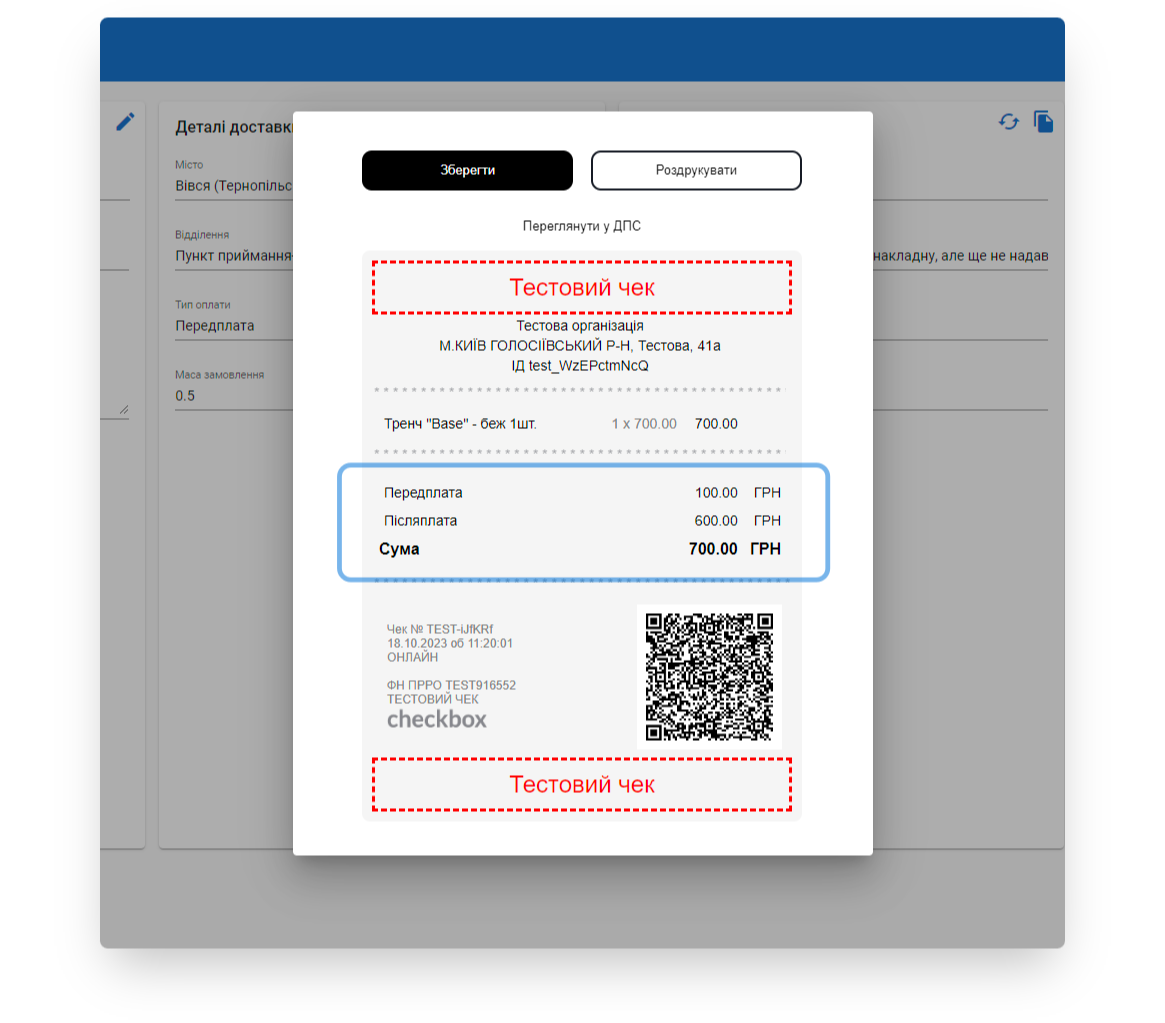This screenshot has width=1165, height=1023.
Task: Click the top Тестовий чек banner
Action: [x=581, y=288]
